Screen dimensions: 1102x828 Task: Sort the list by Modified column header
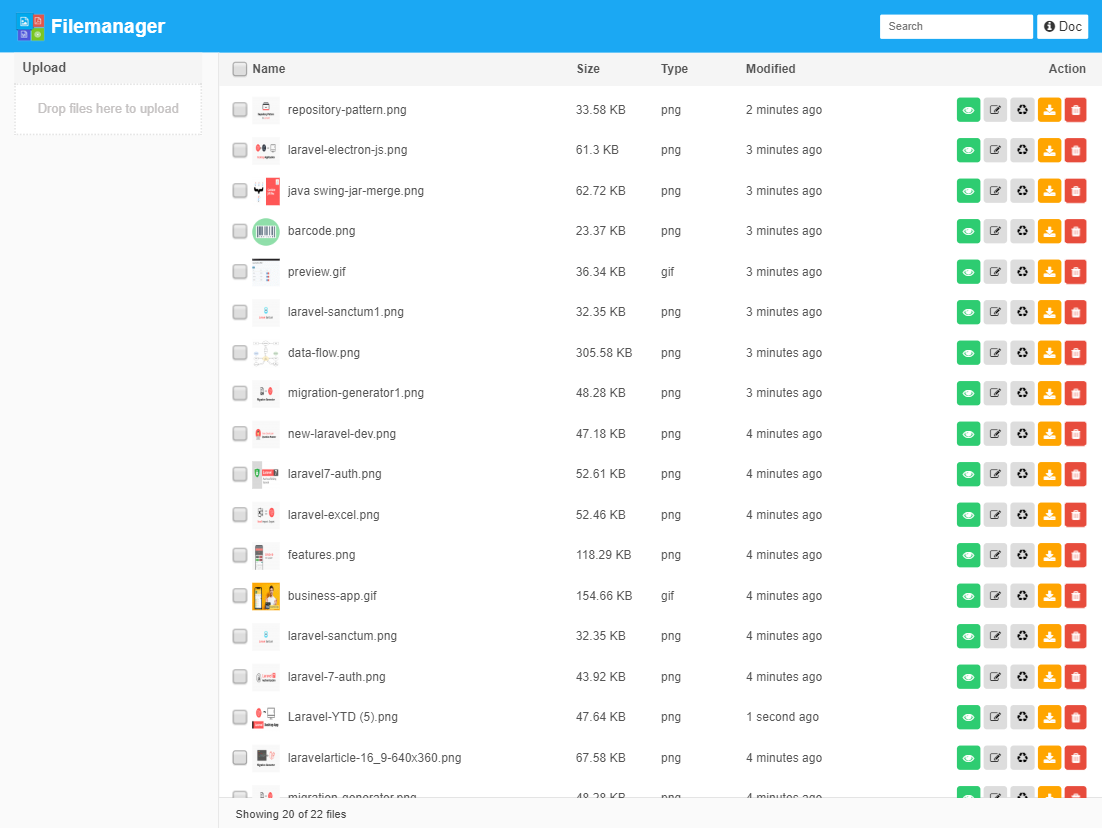(x=770, y=69)
